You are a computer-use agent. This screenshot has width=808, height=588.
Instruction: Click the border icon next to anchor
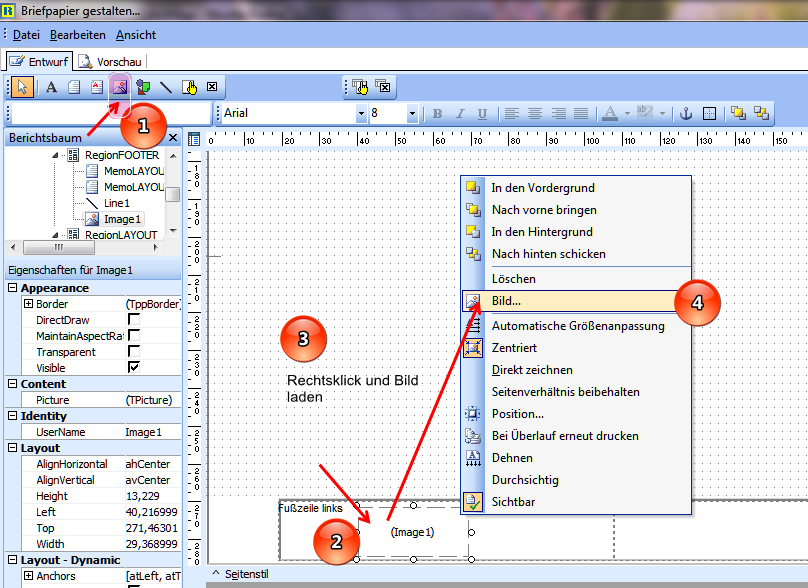[x=710, y=113]
